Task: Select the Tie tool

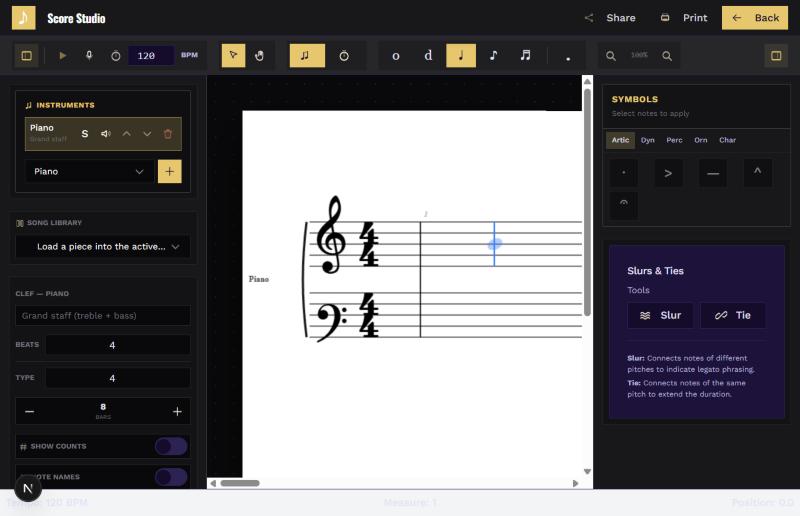Action: 733,315
